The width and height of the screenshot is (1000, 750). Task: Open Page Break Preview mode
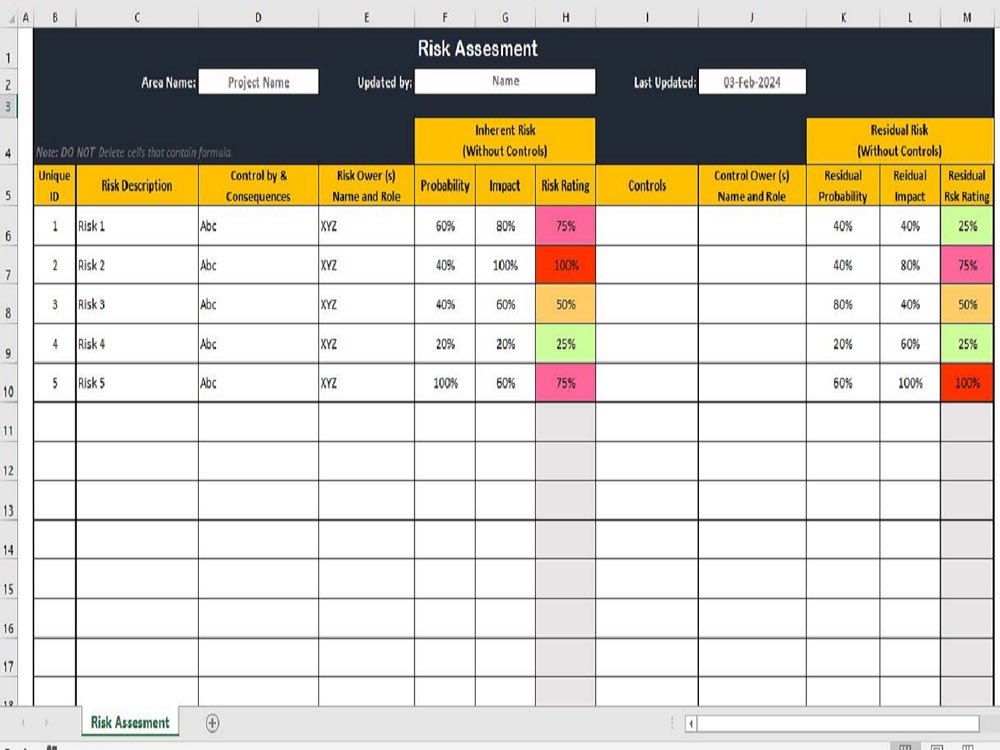pyautogui.click(x=967, y=746)
